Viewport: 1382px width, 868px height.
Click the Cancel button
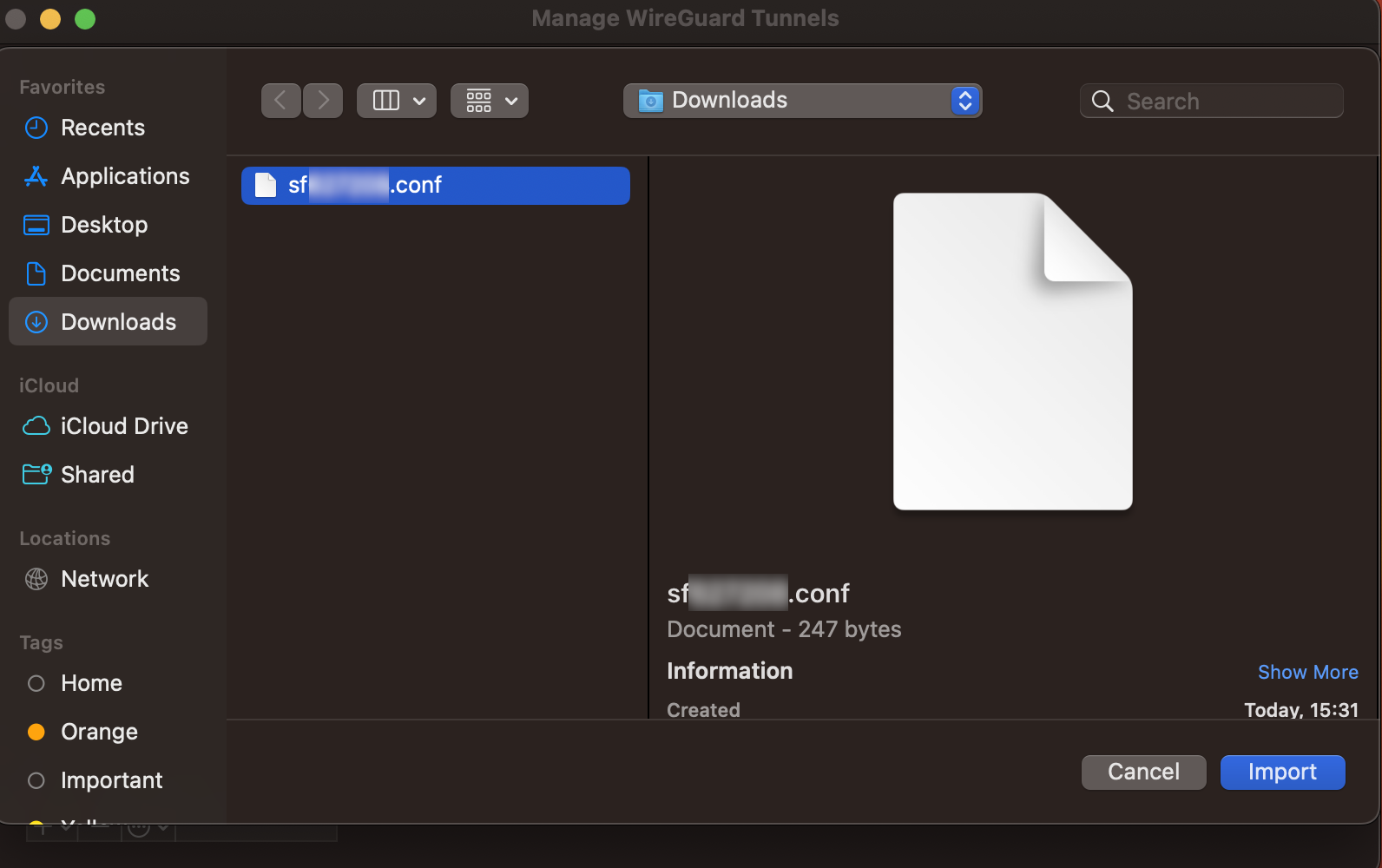(1144, 772)
